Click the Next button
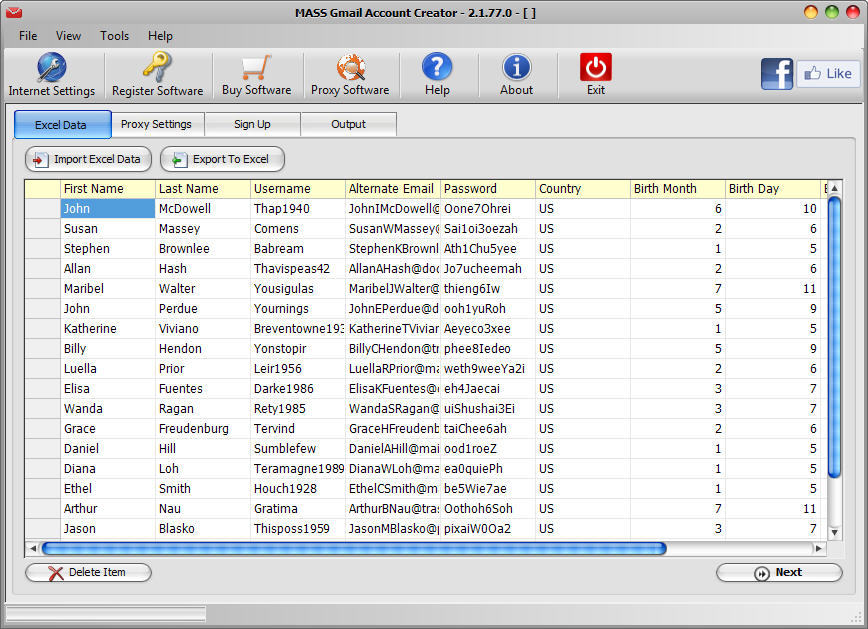The image size is (868, 629). (779, 573)
